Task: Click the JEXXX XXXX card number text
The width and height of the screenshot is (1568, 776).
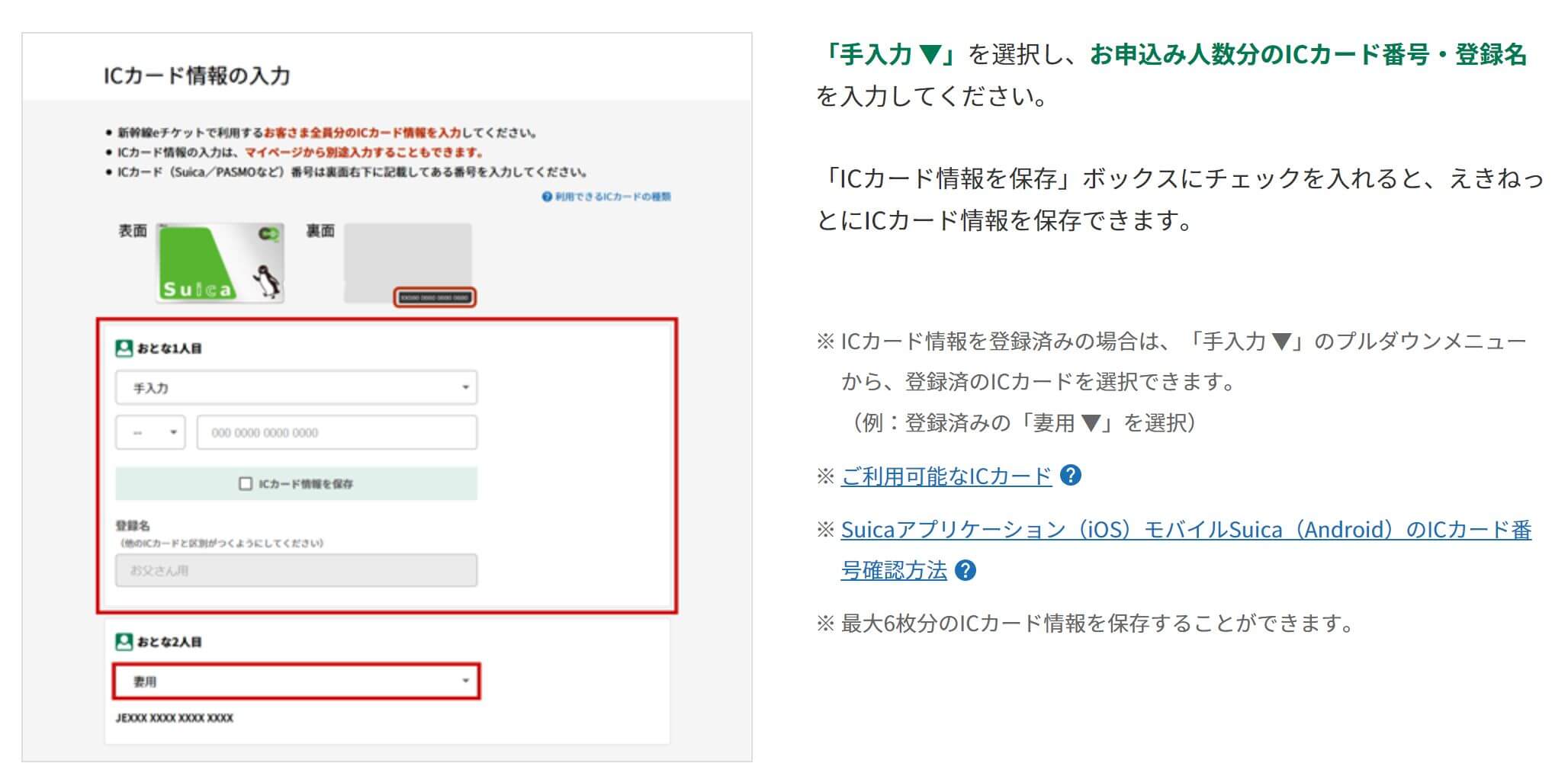Action: click(x=175, y=718)
